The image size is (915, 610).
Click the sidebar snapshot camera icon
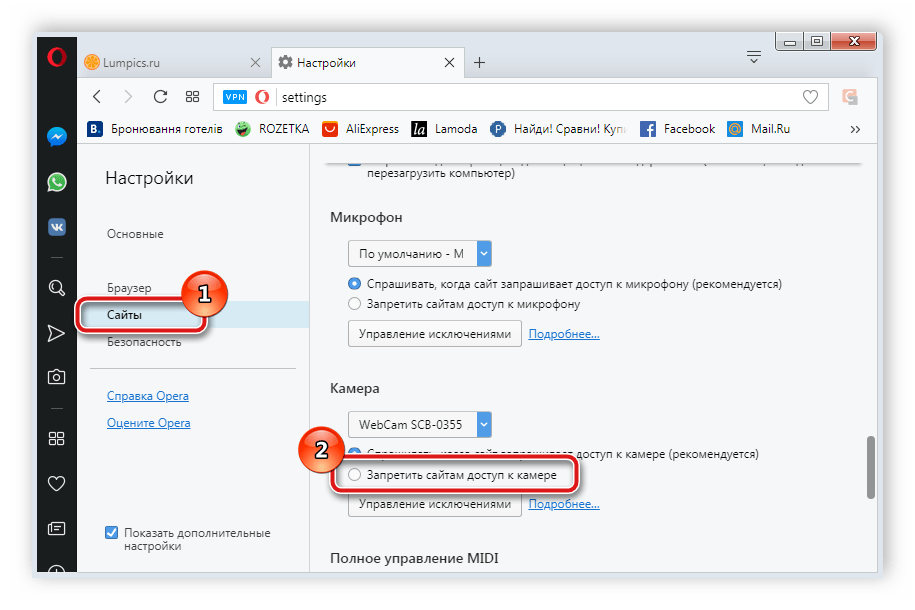coord(57,377)
